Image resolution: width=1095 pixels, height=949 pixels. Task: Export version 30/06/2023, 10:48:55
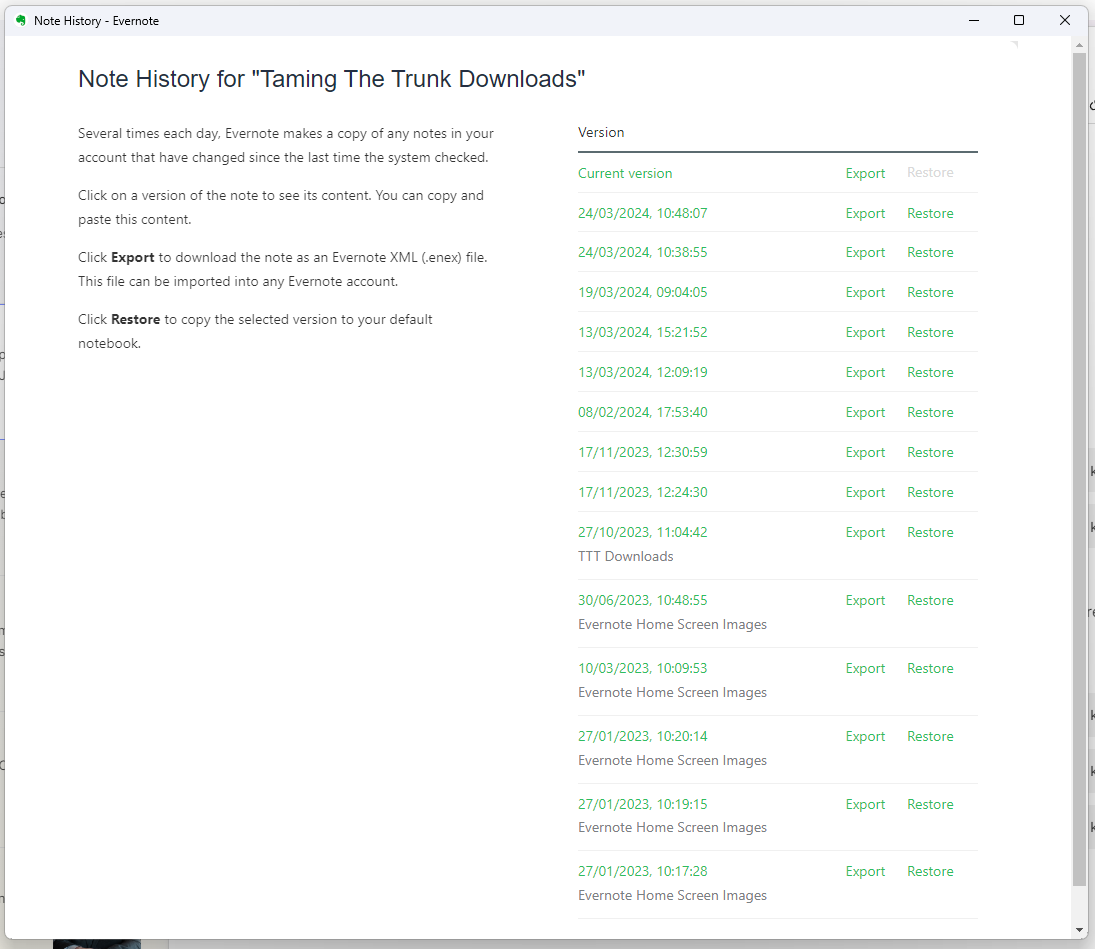tap(865, 601)
